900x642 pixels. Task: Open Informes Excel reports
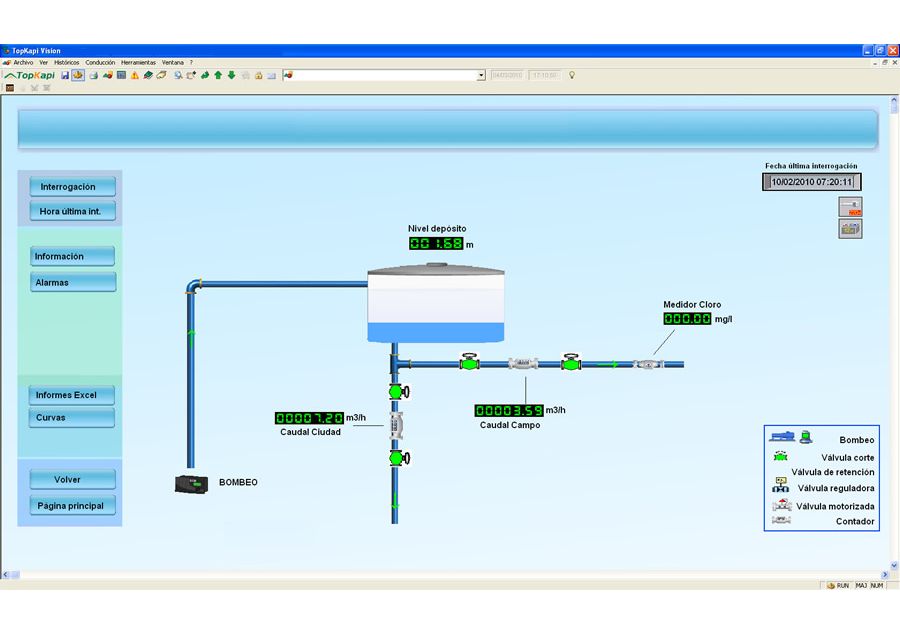tap(72, 395)
